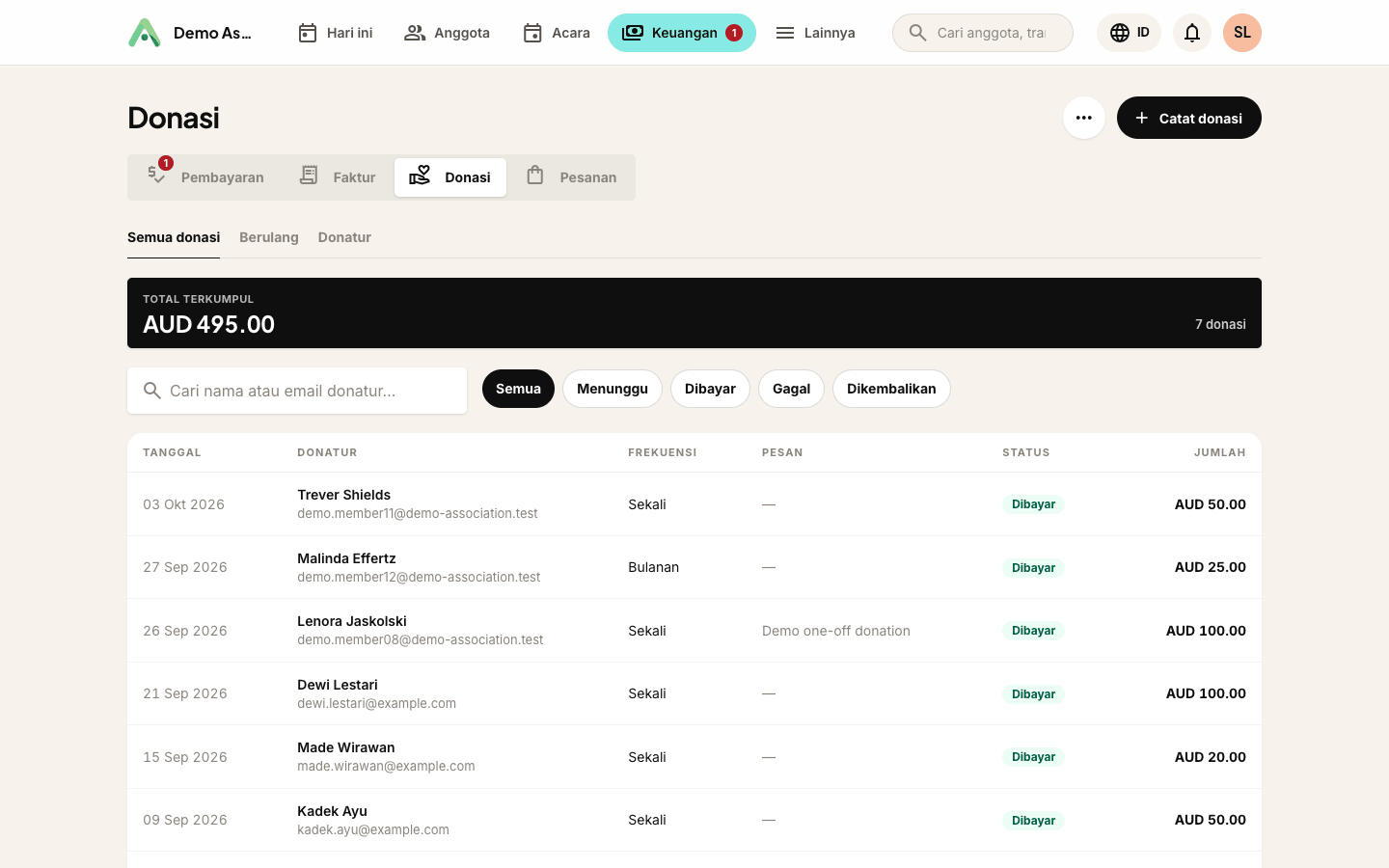
Task: Click the Donasi hand-heart icon
Action: 420,176
